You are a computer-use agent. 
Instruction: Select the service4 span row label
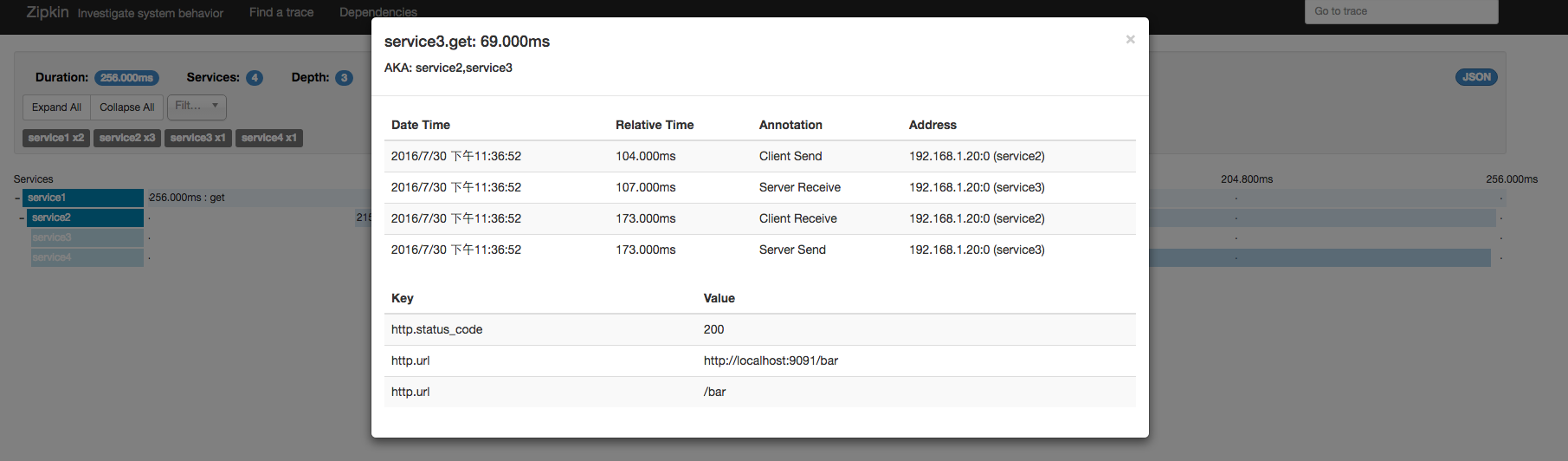(87, 257)
